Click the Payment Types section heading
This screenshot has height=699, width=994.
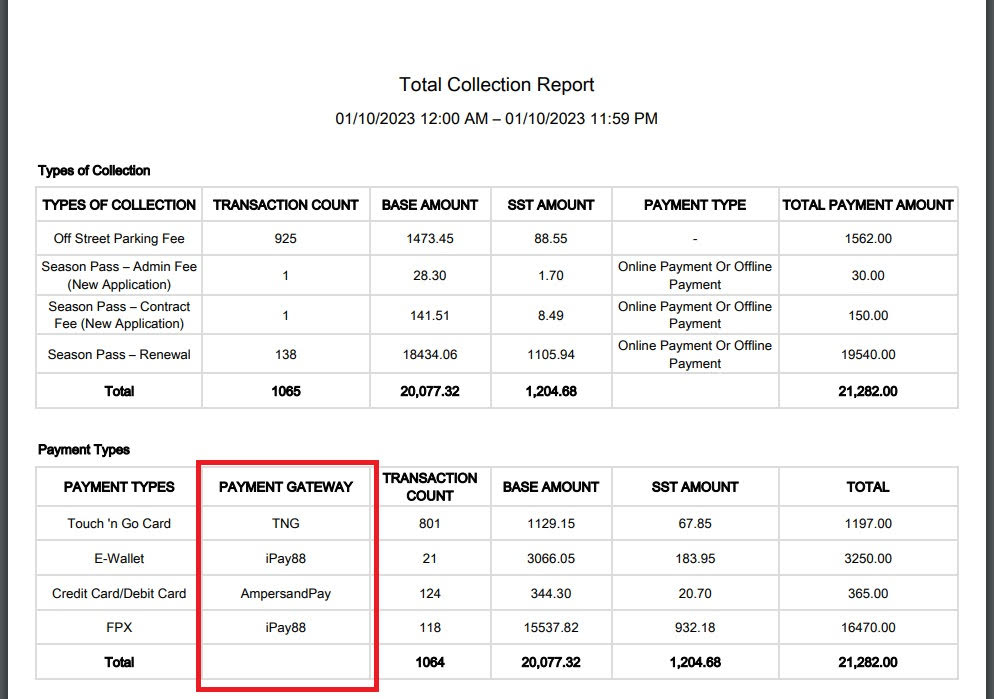84,449
